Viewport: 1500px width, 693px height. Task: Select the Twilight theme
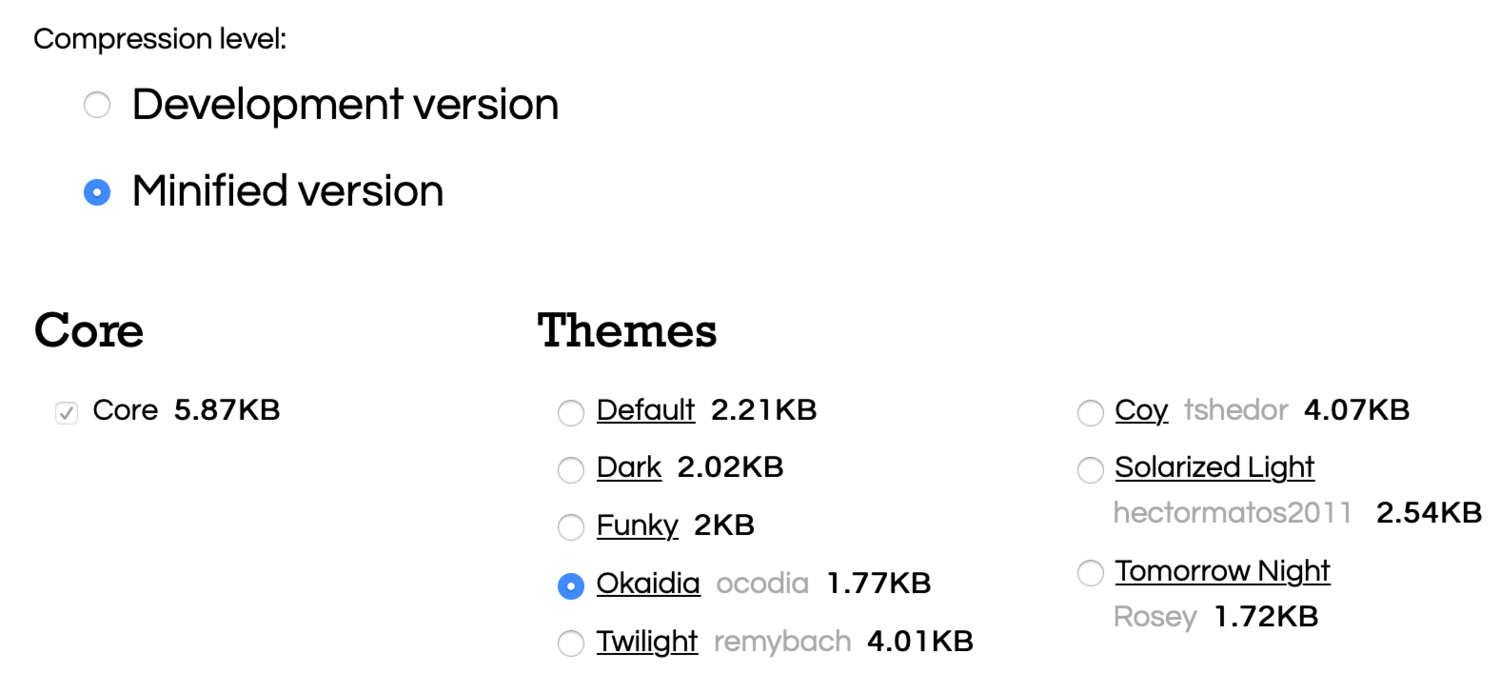[x=570, y=642]
